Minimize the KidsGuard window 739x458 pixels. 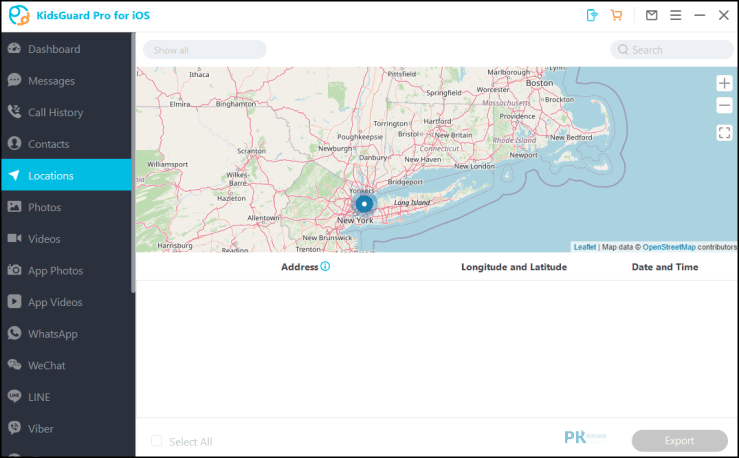[x=699, y=15]
